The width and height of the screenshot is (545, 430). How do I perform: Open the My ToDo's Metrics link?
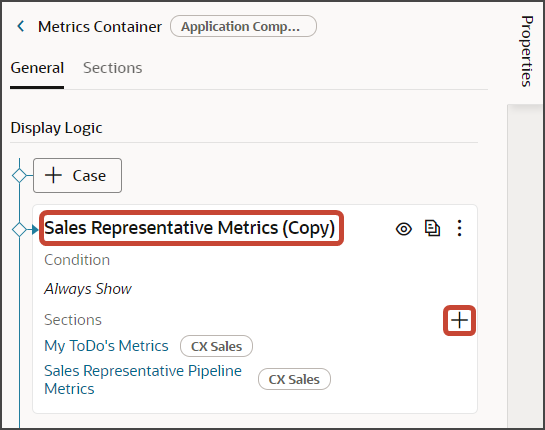(106, 346)
